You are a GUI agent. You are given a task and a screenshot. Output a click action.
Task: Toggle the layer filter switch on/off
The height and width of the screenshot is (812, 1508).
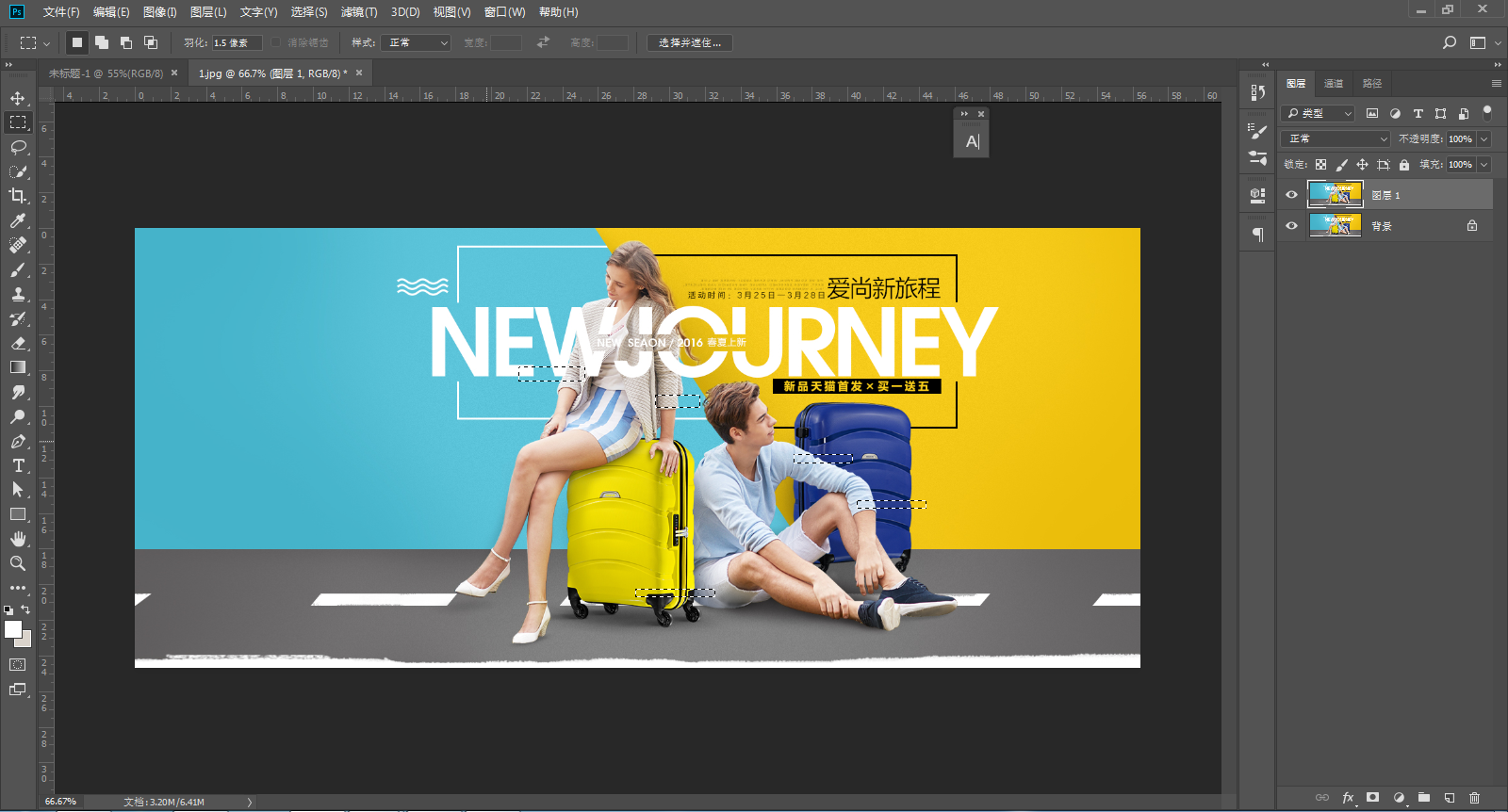click(x=1487, y=112)
